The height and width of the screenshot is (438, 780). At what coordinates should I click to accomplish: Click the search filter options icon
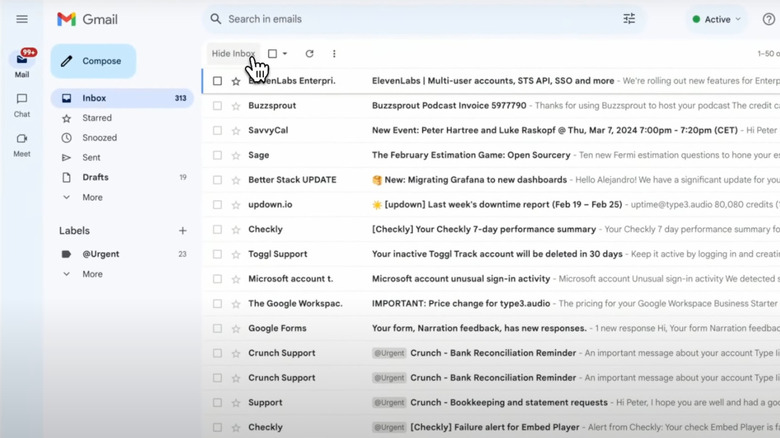coord(629,19)
